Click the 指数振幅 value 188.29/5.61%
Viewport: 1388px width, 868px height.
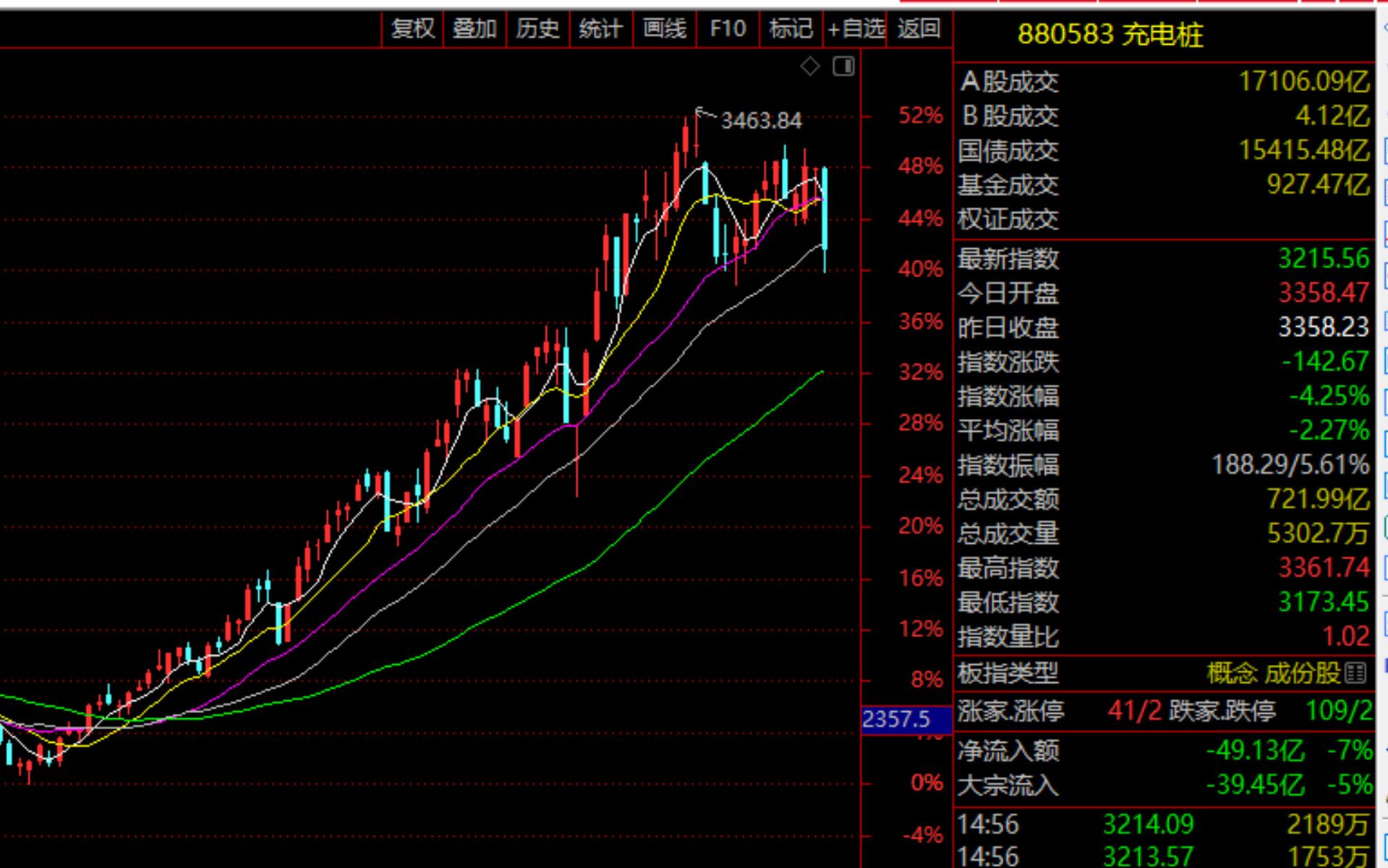click(x=1290, y=464)
